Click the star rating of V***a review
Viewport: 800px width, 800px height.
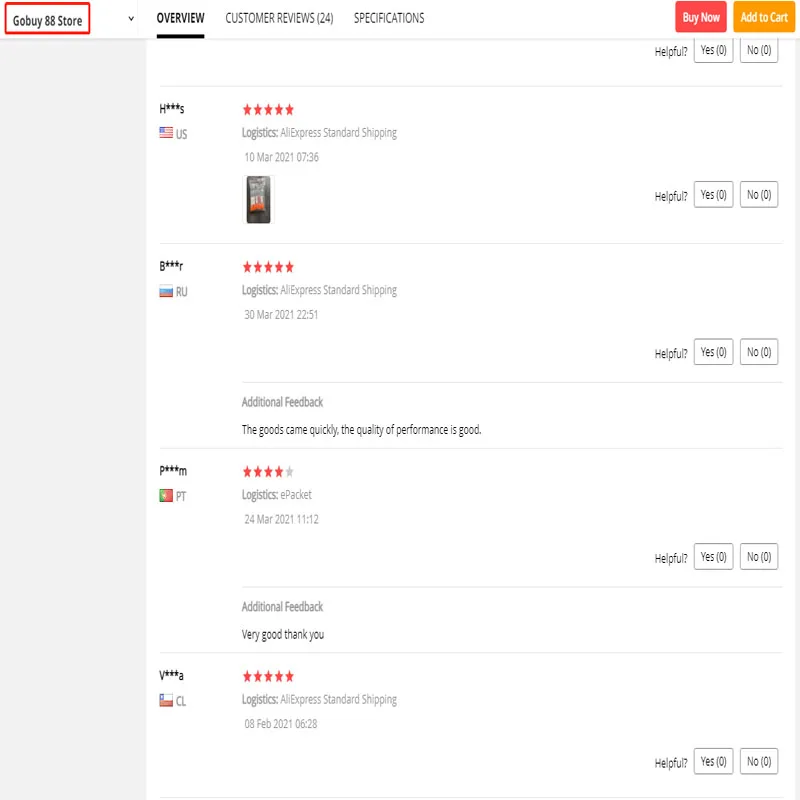pos(268,677)
